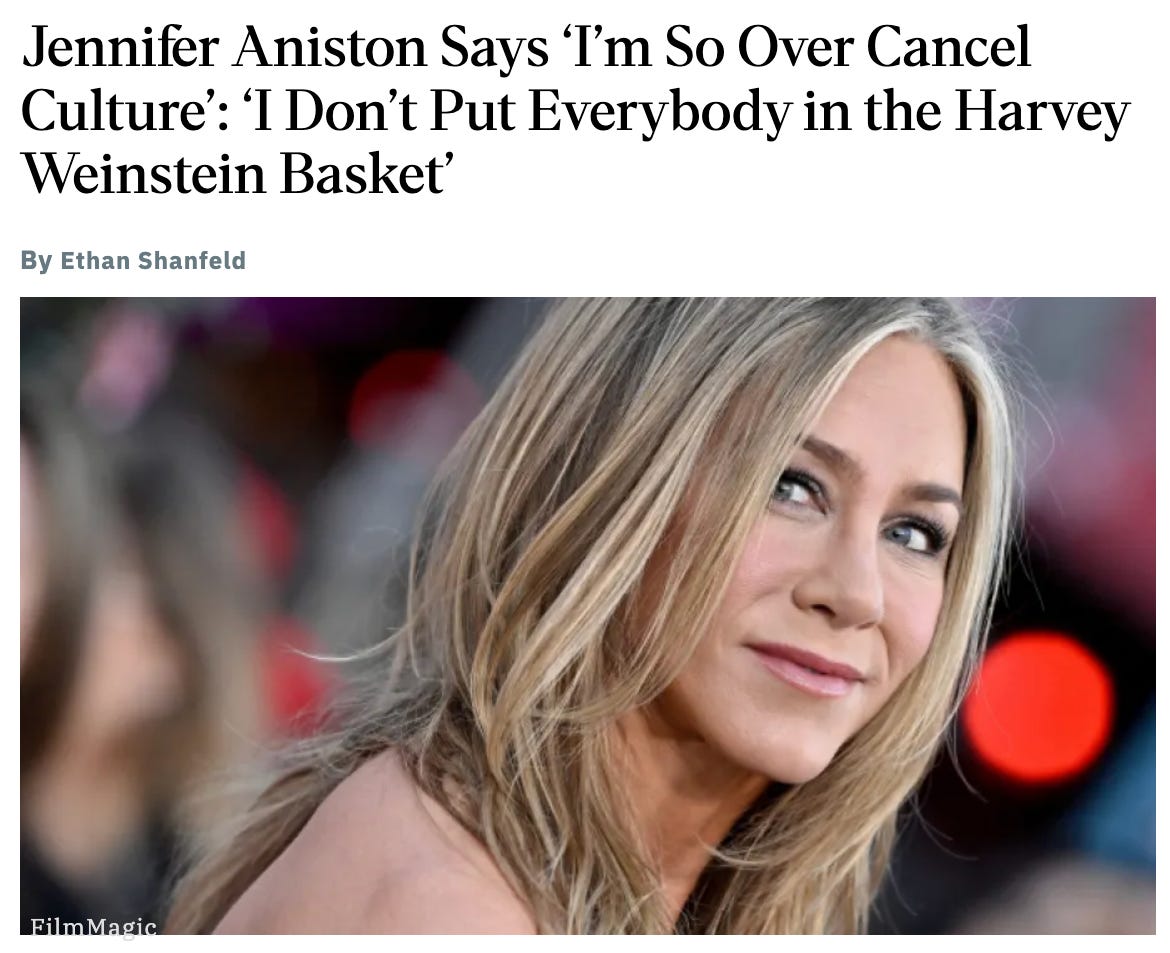
Task: Click "Weinstein Basket" in the headline
Action: coord(234,175)
